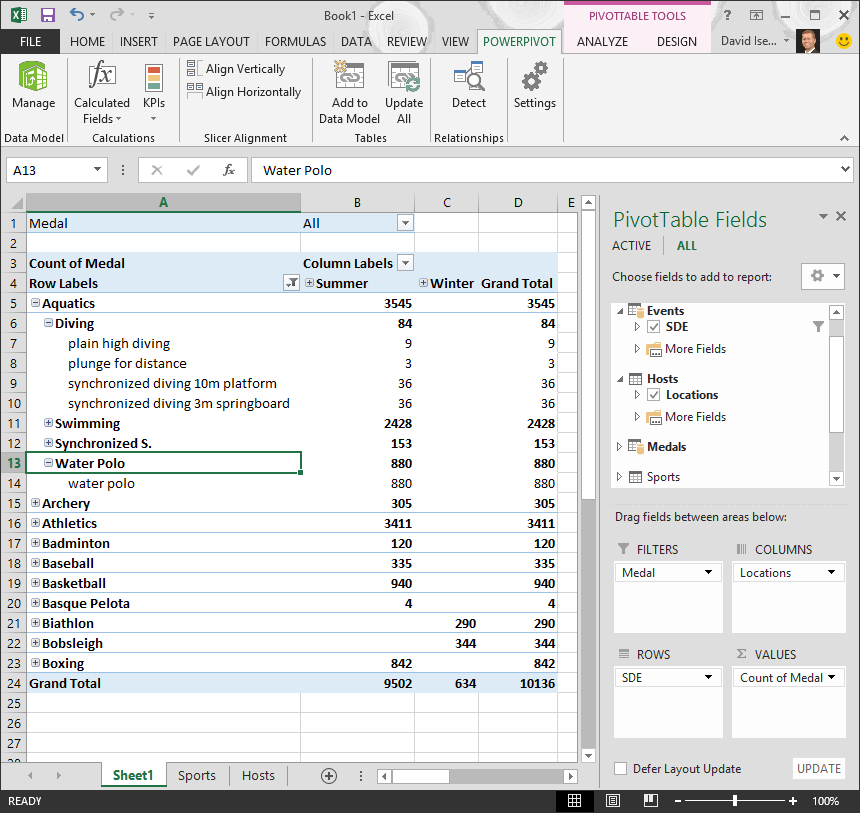This screenshot has height=813, width=860.
Task: Expand the Swimming category
Action: [48, 423]
